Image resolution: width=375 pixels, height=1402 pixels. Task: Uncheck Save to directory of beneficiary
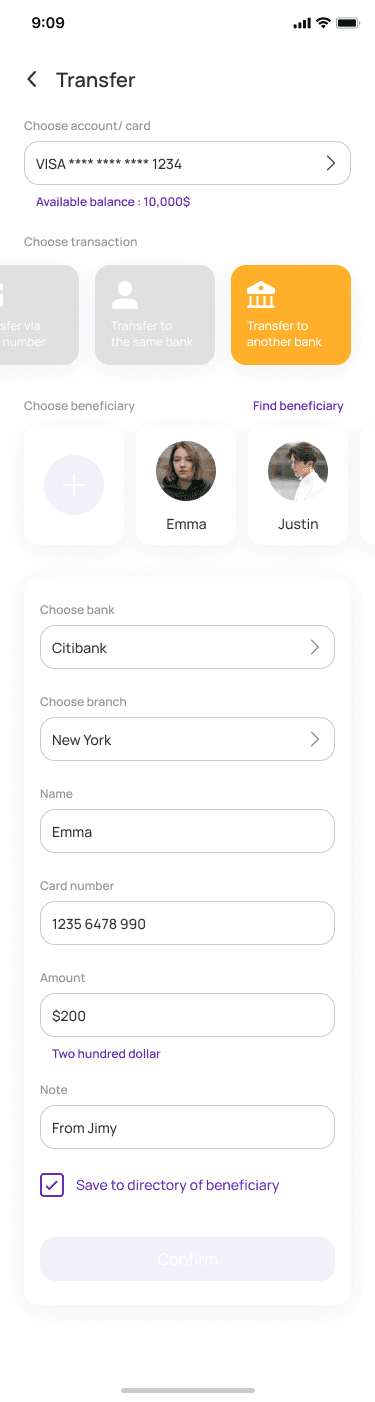pyautogui.click(x=52, y=1185)
